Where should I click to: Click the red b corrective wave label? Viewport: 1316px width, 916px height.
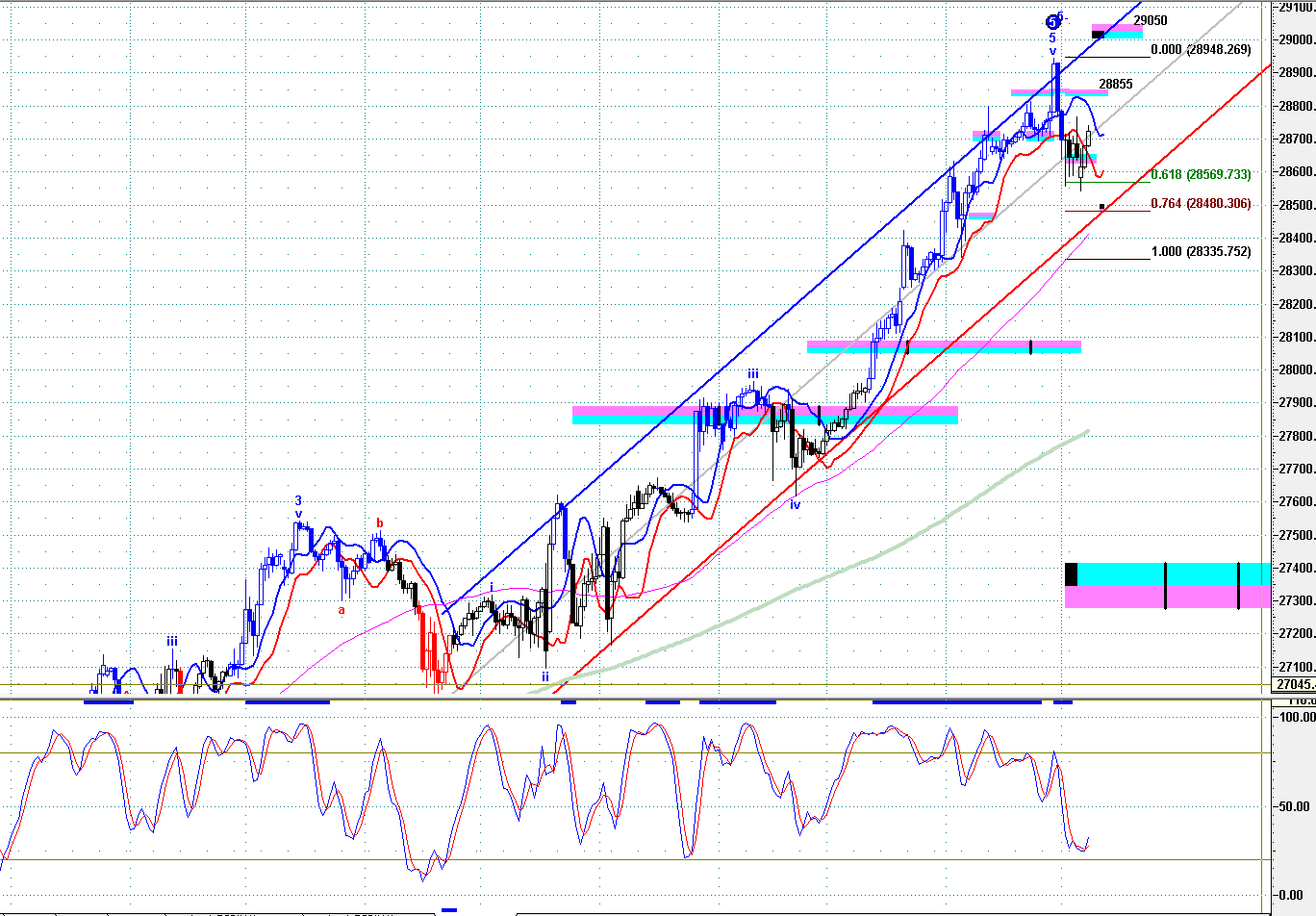tap(380, 523)
